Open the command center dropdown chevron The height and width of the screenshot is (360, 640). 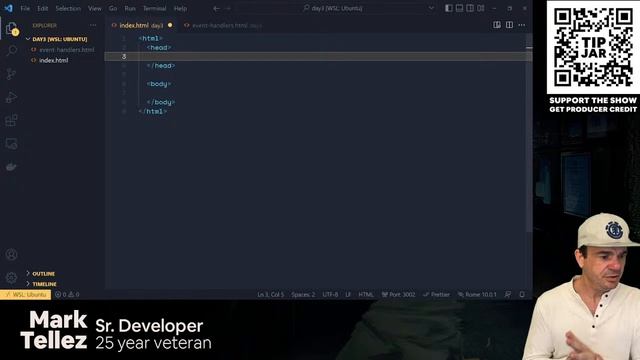pyautogui.click(x=431, y=8)
